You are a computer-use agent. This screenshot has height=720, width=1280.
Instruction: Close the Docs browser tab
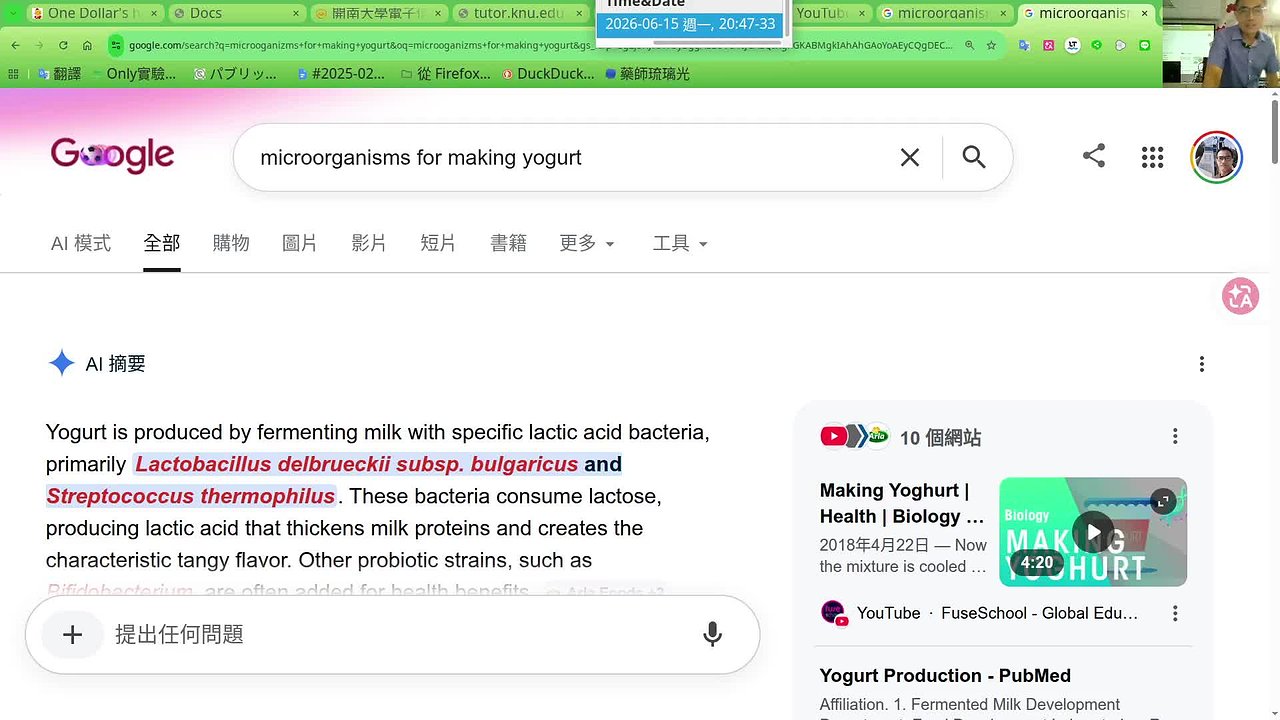[x=296, y=14]
